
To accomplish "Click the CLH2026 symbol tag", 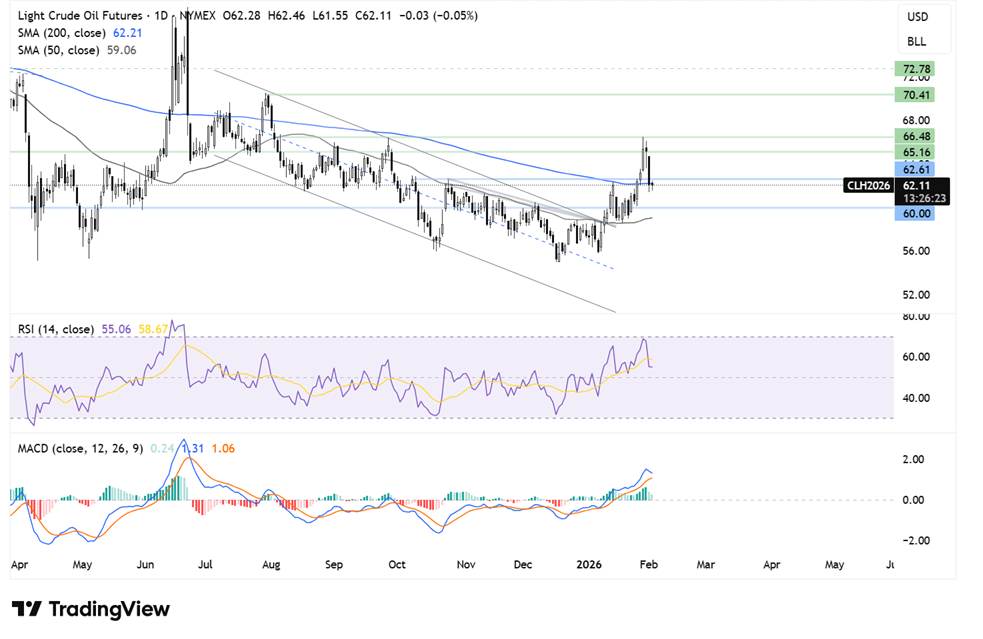I will pos(866,185).
